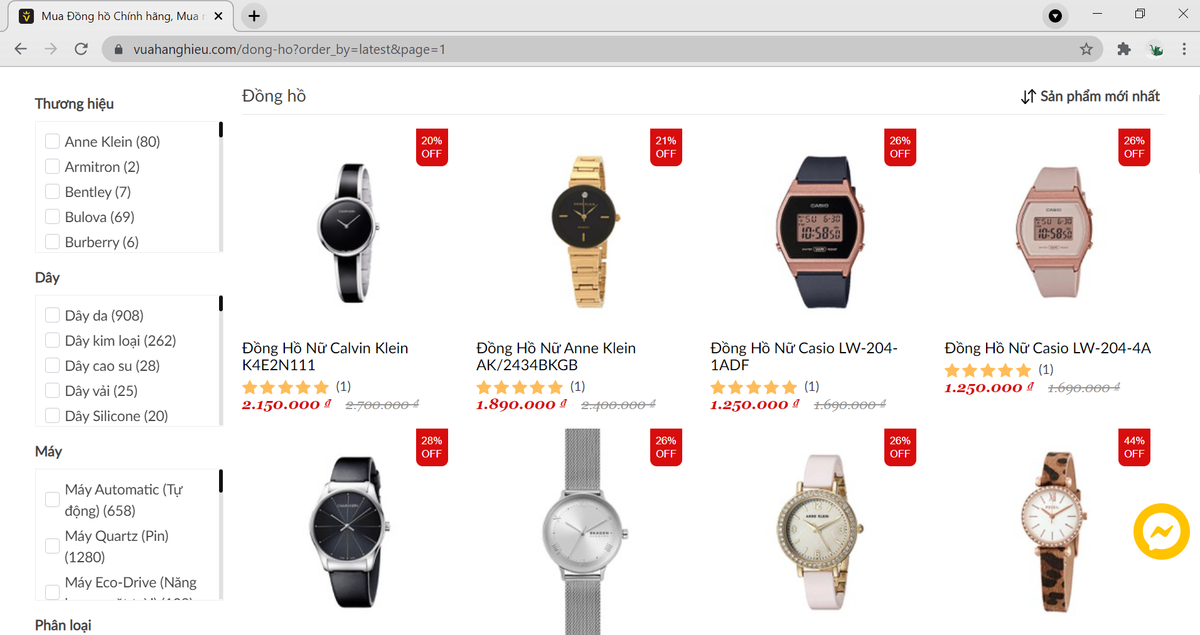Image resolution: width=1200 pixels, height=635 pixels.
Task: Open the Extensions puzzle icon
Action: pos(1123,49)
